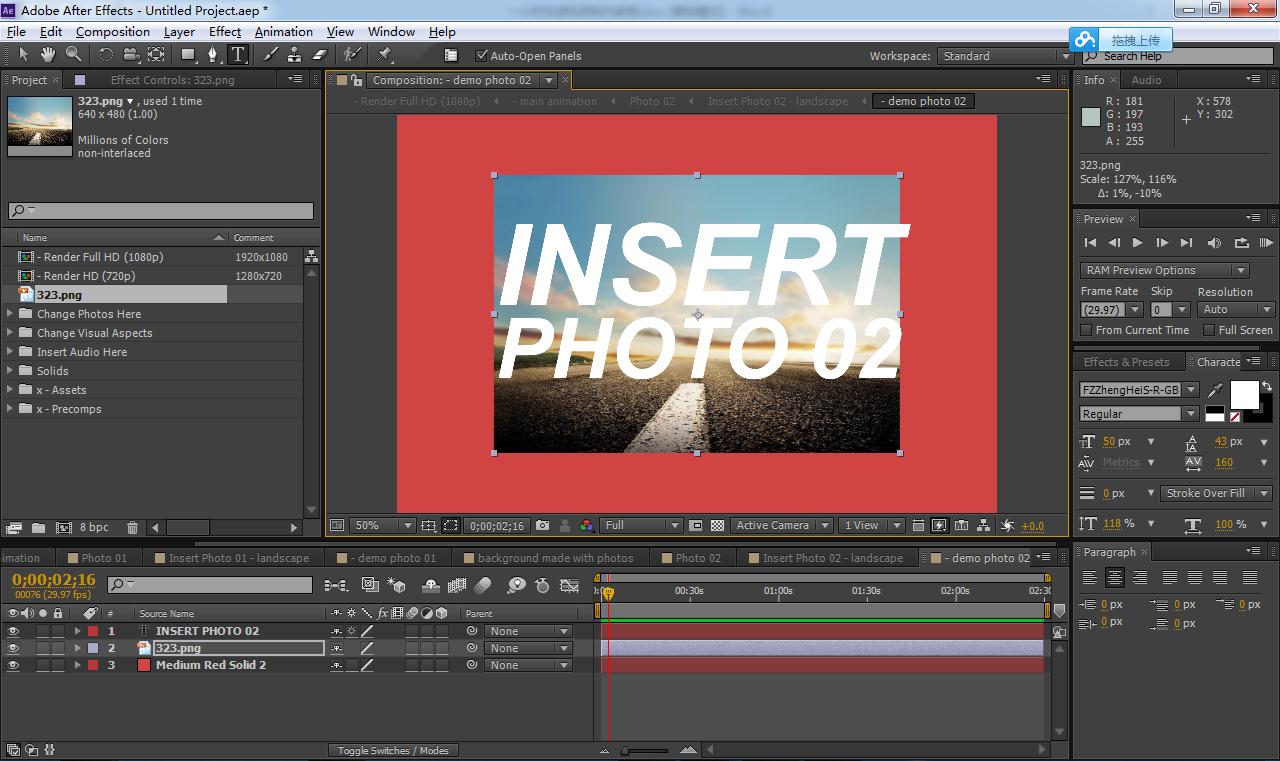The image size is (1280, 761).
Task: Open the Composition menu
Action: 112,31
